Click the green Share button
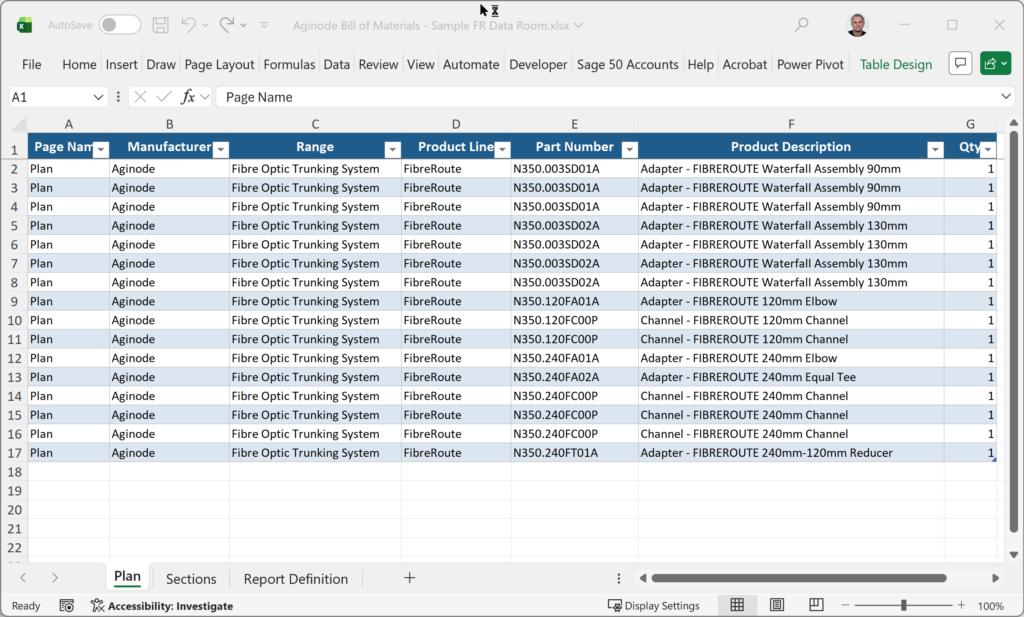Image resolution: width=1024 pixels, height=617 pixels. (x=995, y=63)
